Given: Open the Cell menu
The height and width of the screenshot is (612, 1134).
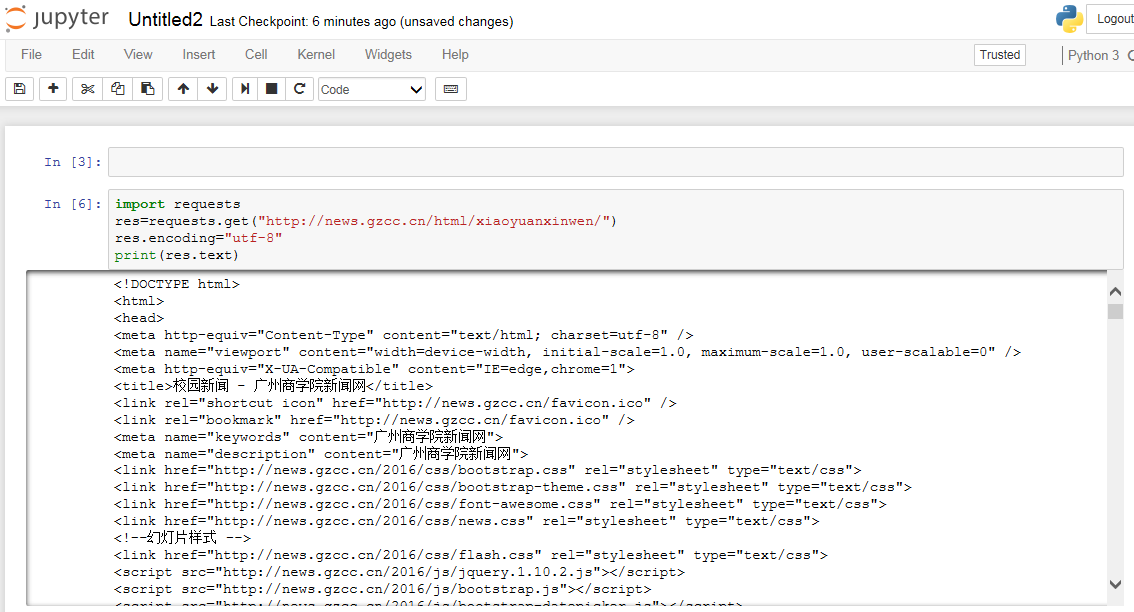Looking at the screenshot, I should (256, 55).
